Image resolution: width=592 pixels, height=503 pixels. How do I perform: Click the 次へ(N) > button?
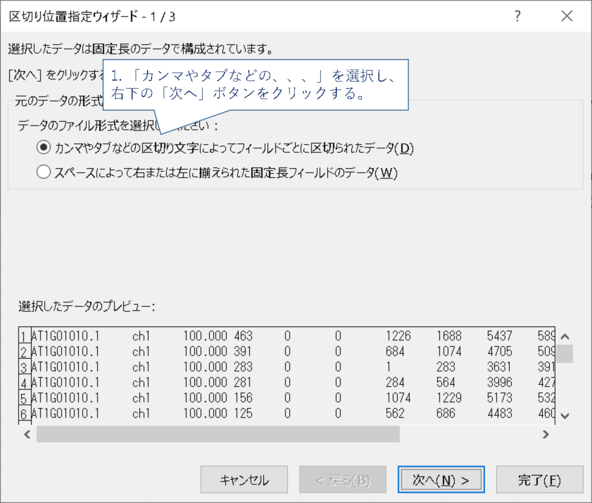441,480
